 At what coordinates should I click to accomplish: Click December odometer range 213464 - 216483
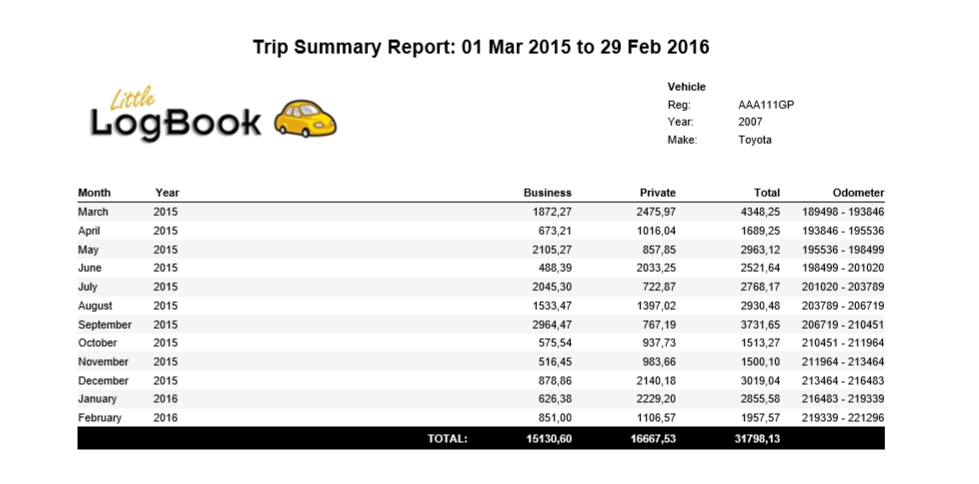click(x=843, y=381)
